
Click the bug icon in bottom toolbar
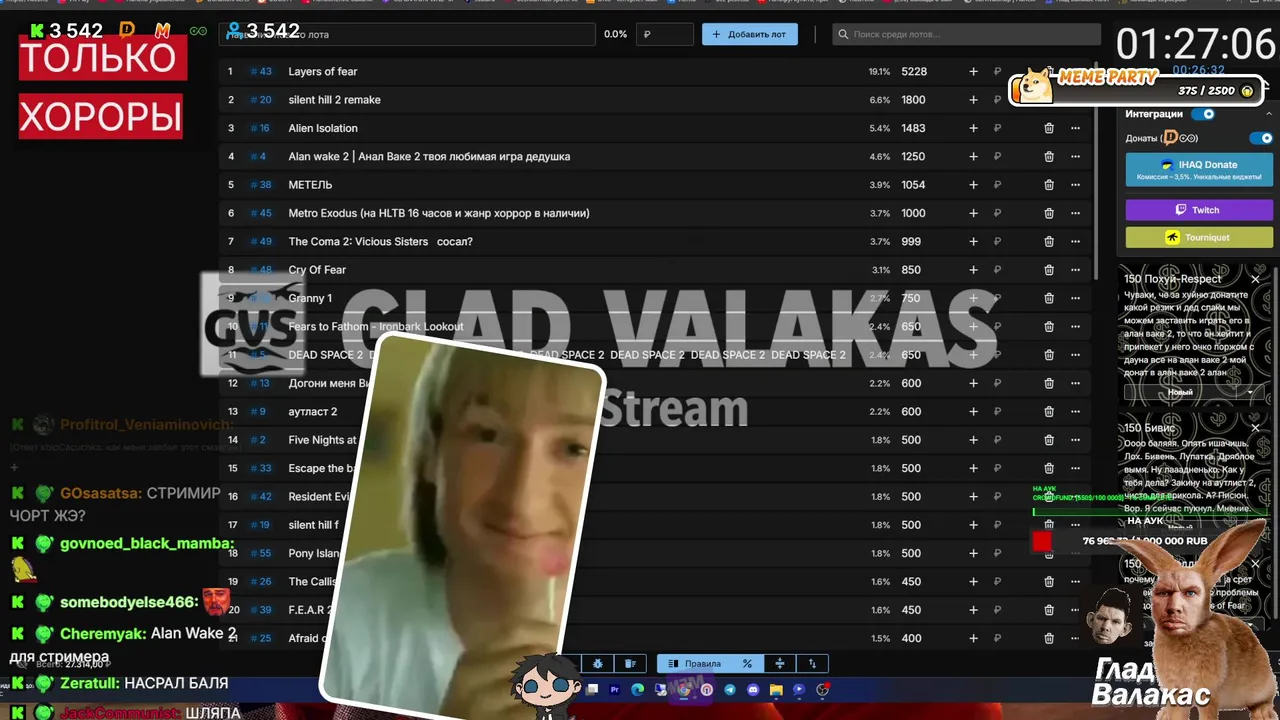pos(598,664)
